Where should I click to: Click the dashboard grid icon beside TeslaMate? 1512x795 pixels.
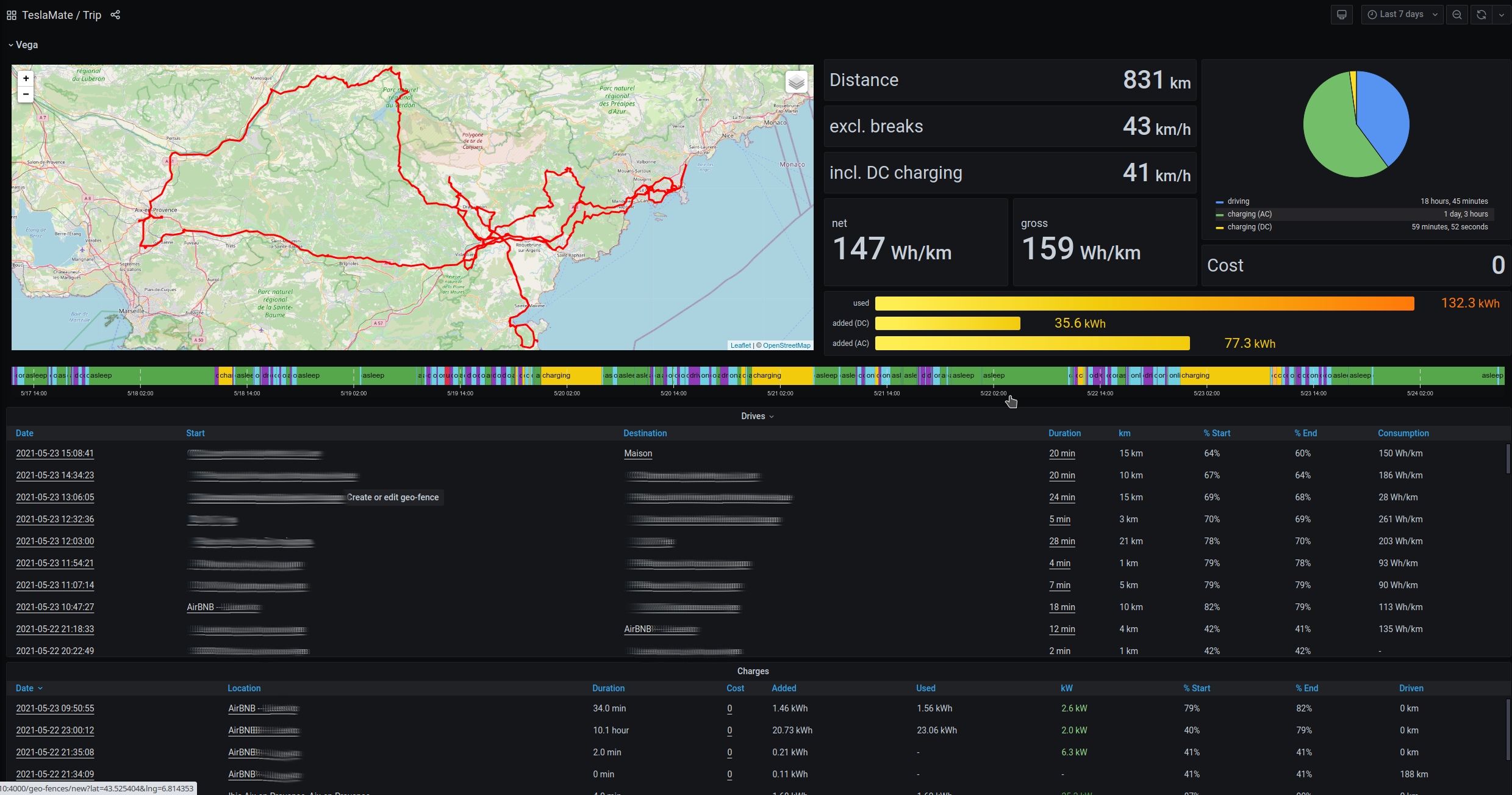coord(12,15)
